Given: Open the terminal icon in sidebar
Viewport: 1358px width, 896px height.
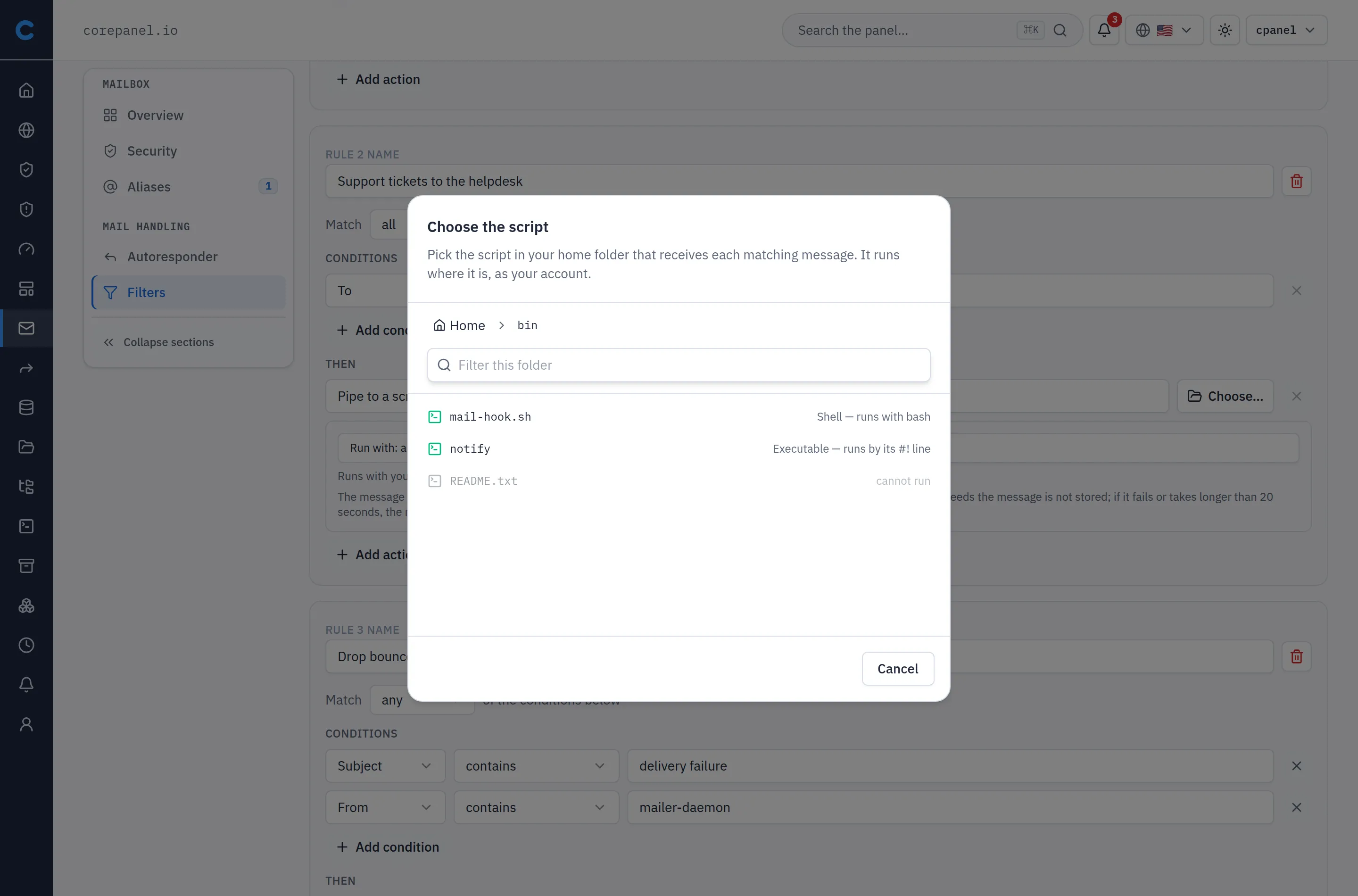Looking at the screenshot, I should click(26, 526).
